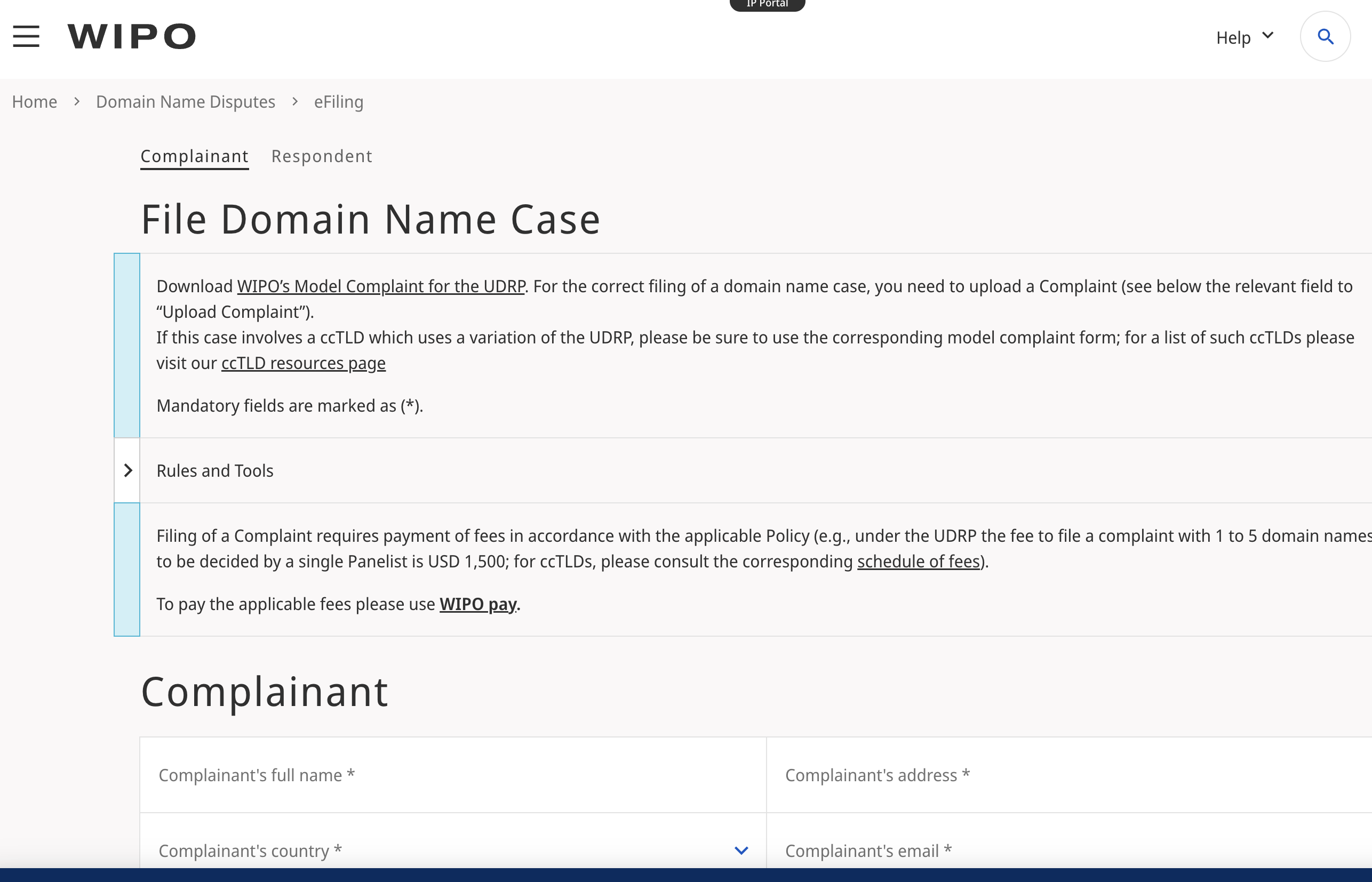The image size is (1372, 882).
Task: Click the IP Portal pill at top
Action: pos(767,5)
